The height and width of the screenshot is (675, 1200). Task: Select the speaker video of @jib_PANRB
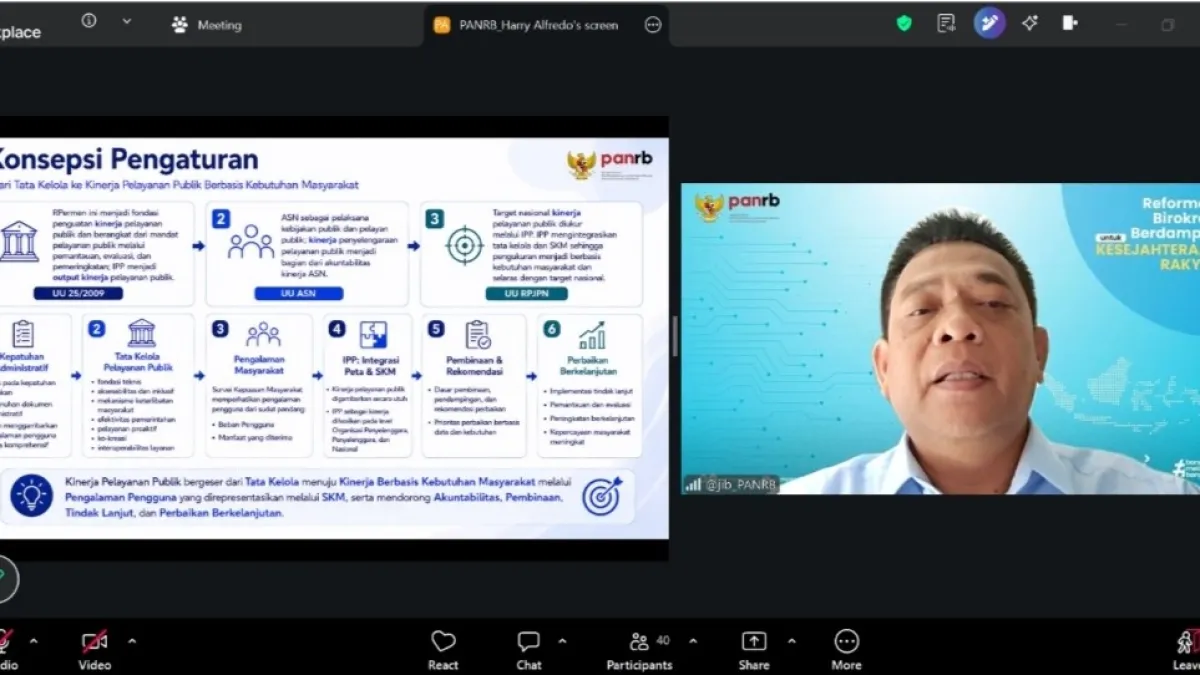[940, 338]
